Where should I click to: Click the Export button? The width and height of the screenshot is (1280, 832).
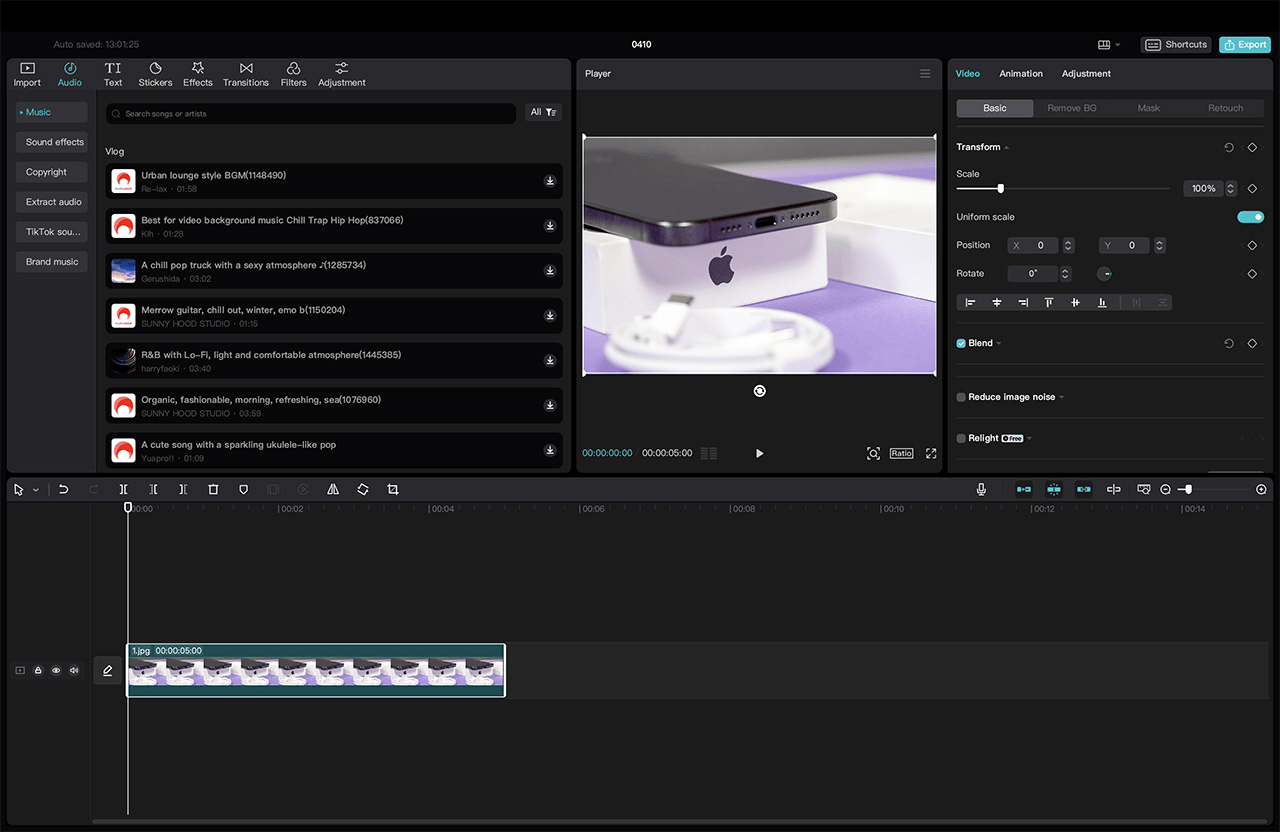point(1245,45)
